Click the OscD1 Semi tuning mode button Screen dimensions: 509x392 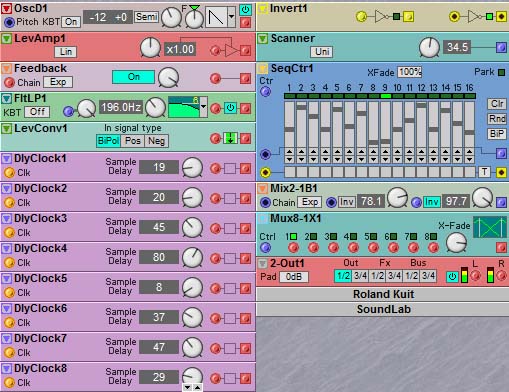[x=146, y=16]
